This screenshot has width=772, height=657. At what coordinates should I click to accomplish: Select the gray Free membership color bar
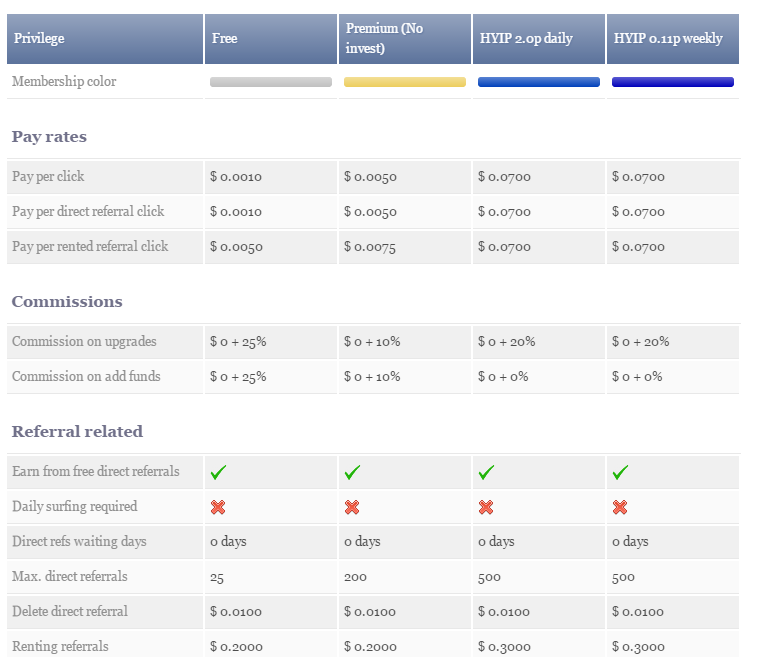[271, 82]
